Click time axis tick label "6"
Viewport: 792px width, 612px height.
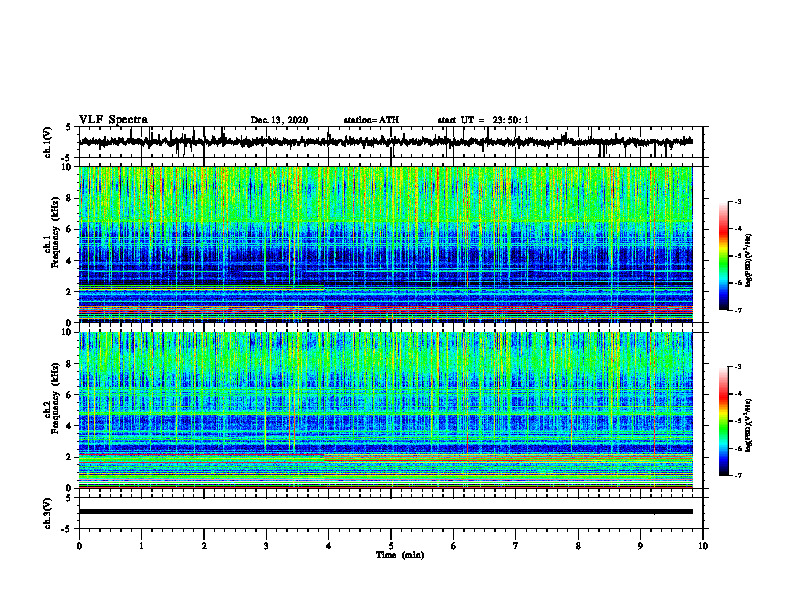454,546
